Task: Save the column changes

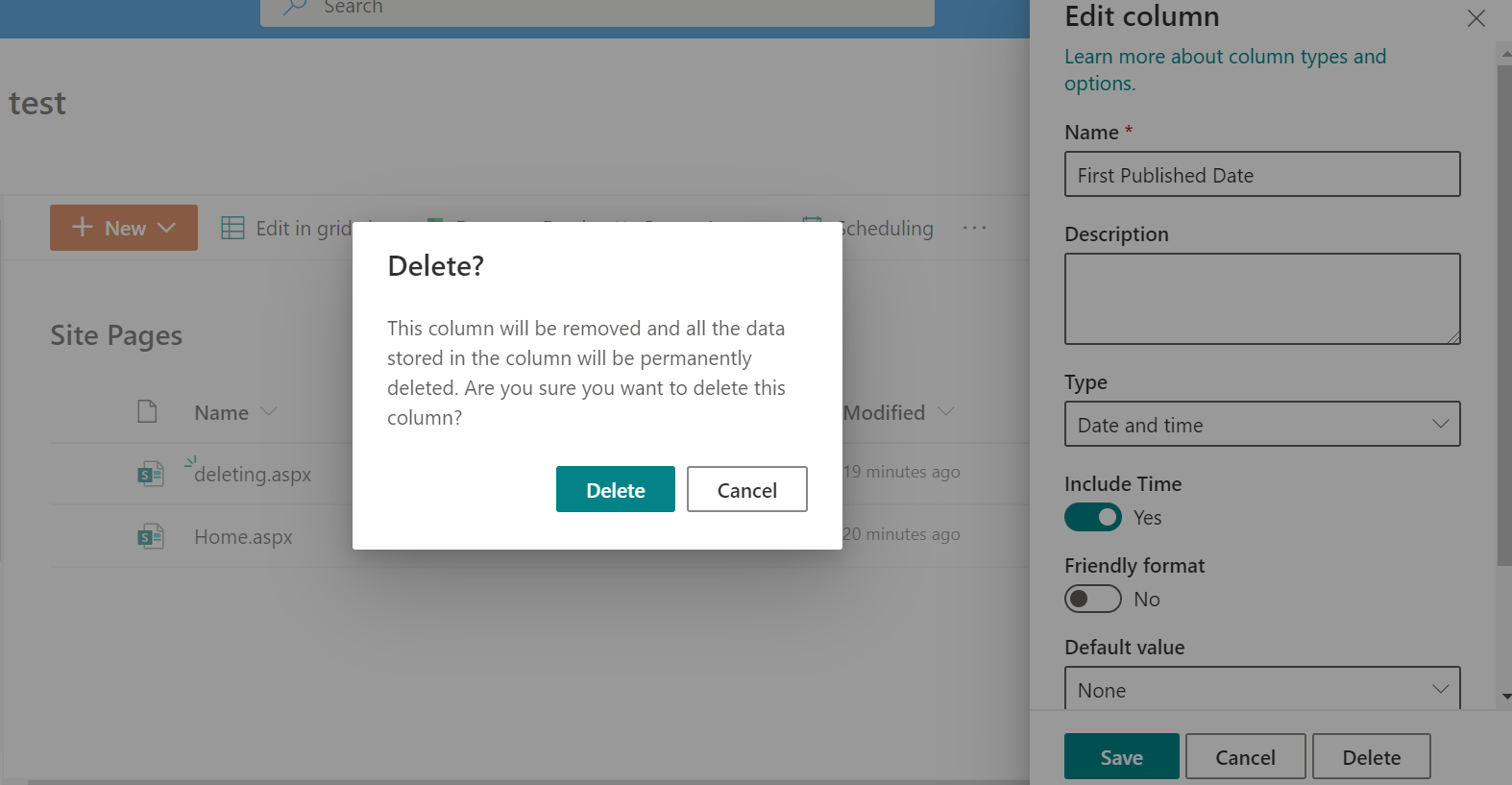Action: pyautogui.click(x=1121, y=756)
